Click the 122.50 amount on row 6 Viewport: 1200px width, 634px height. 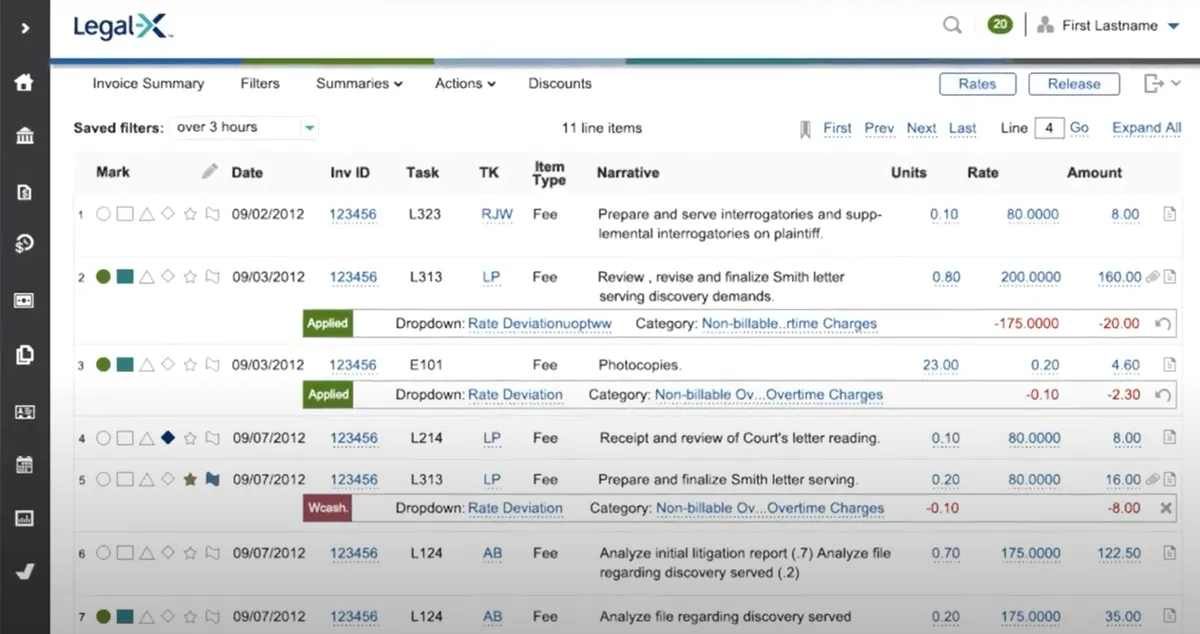click(1118, 553)
